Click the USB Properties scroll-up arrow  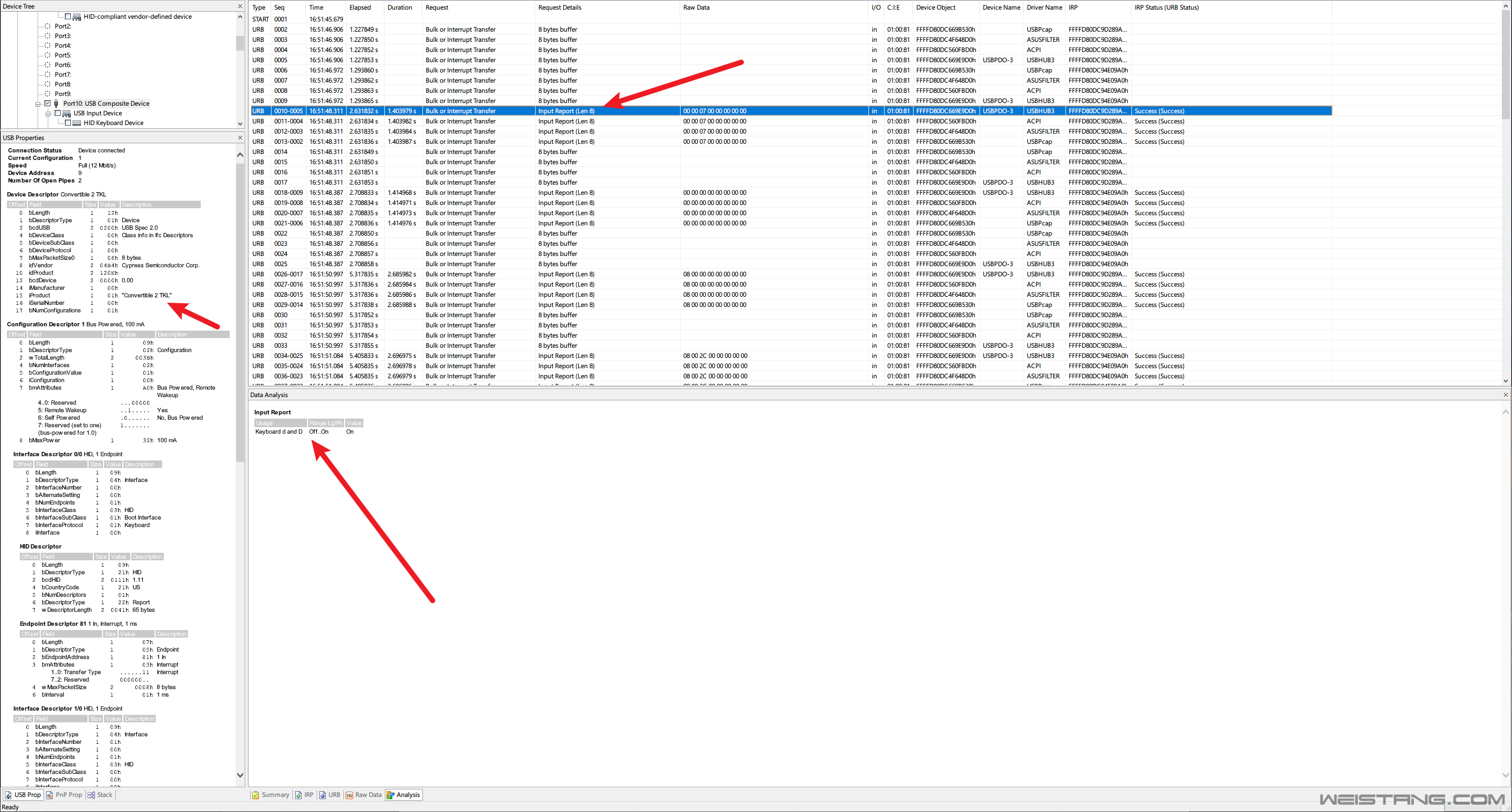click(239, 155)
